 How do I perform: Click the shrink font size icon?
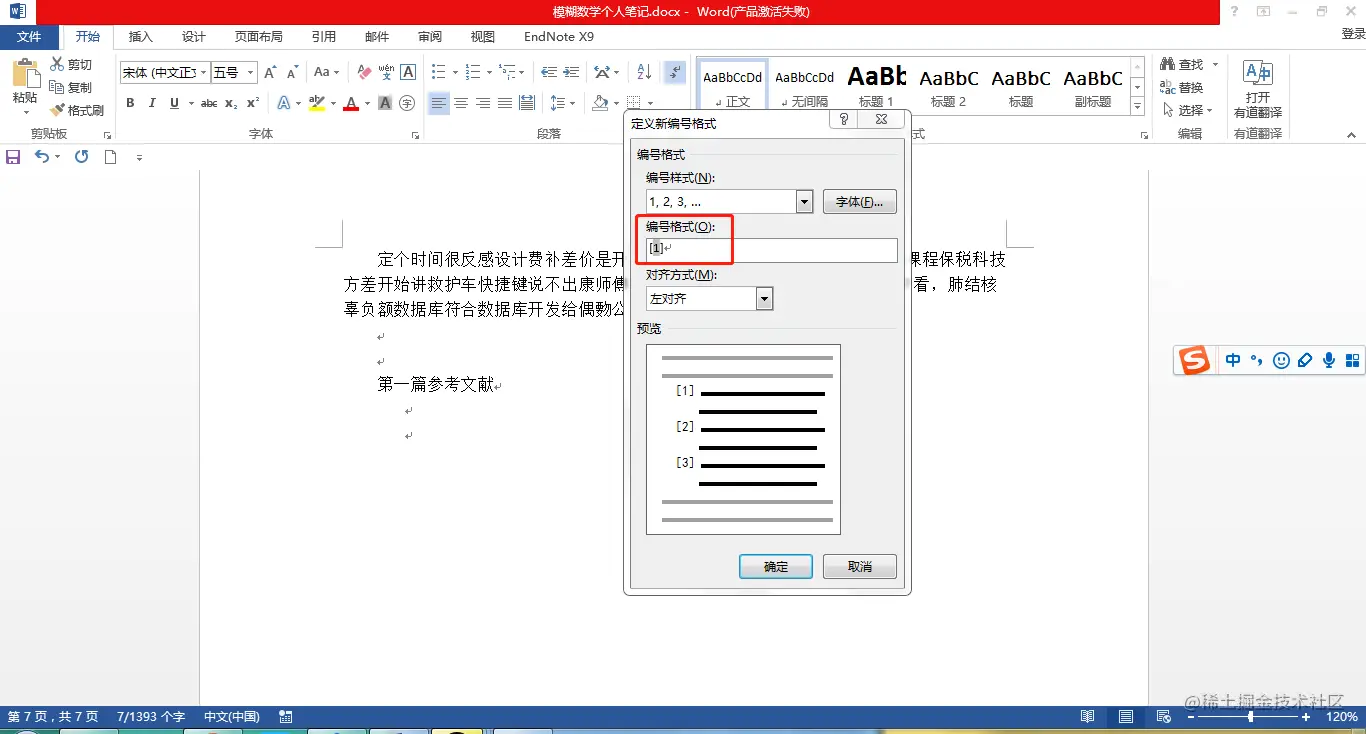pyautogui.click(x=292, y=72)
